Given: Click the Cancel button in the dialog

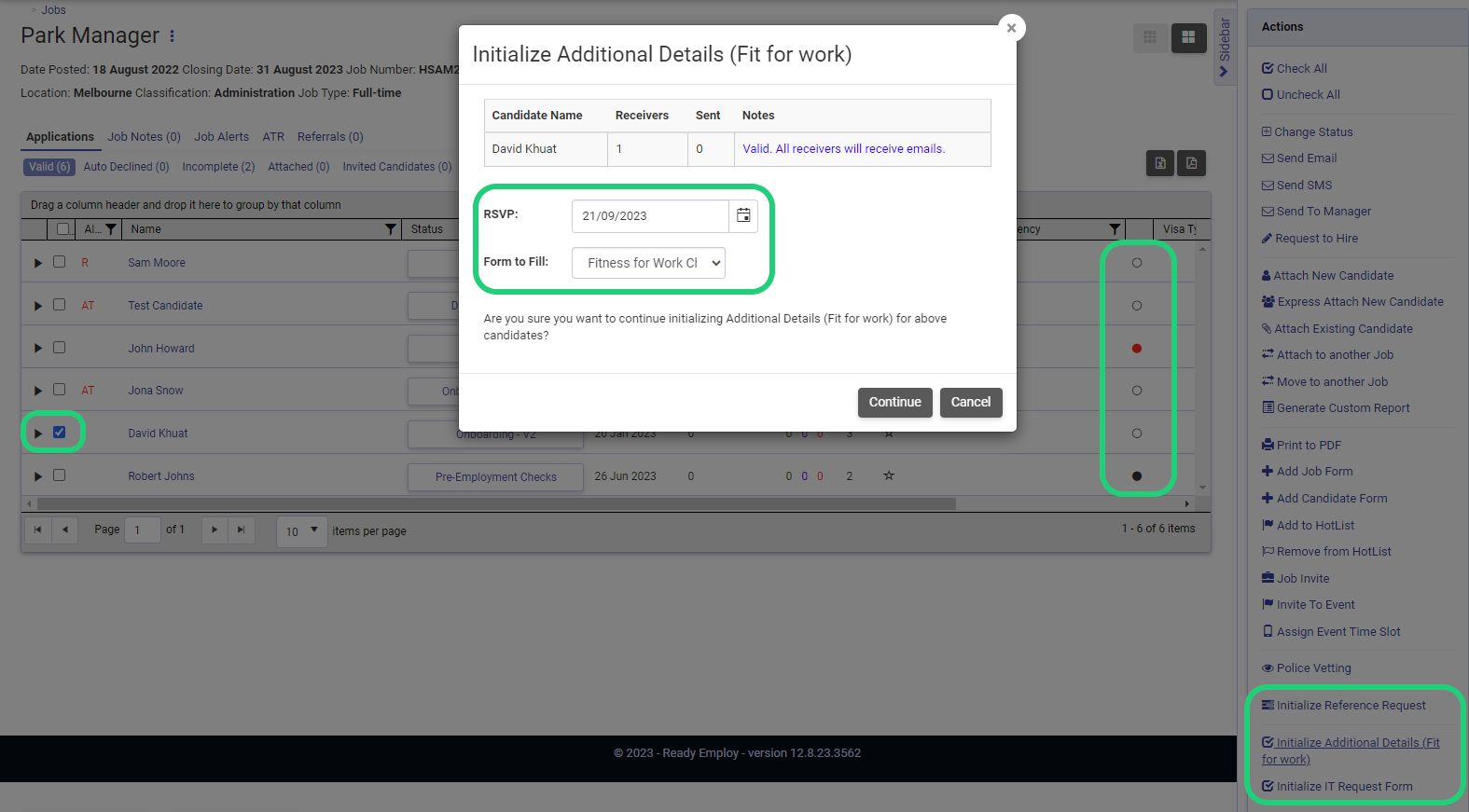Looking at the screenshot, I should pyautogui.click(x=971, y=403).
